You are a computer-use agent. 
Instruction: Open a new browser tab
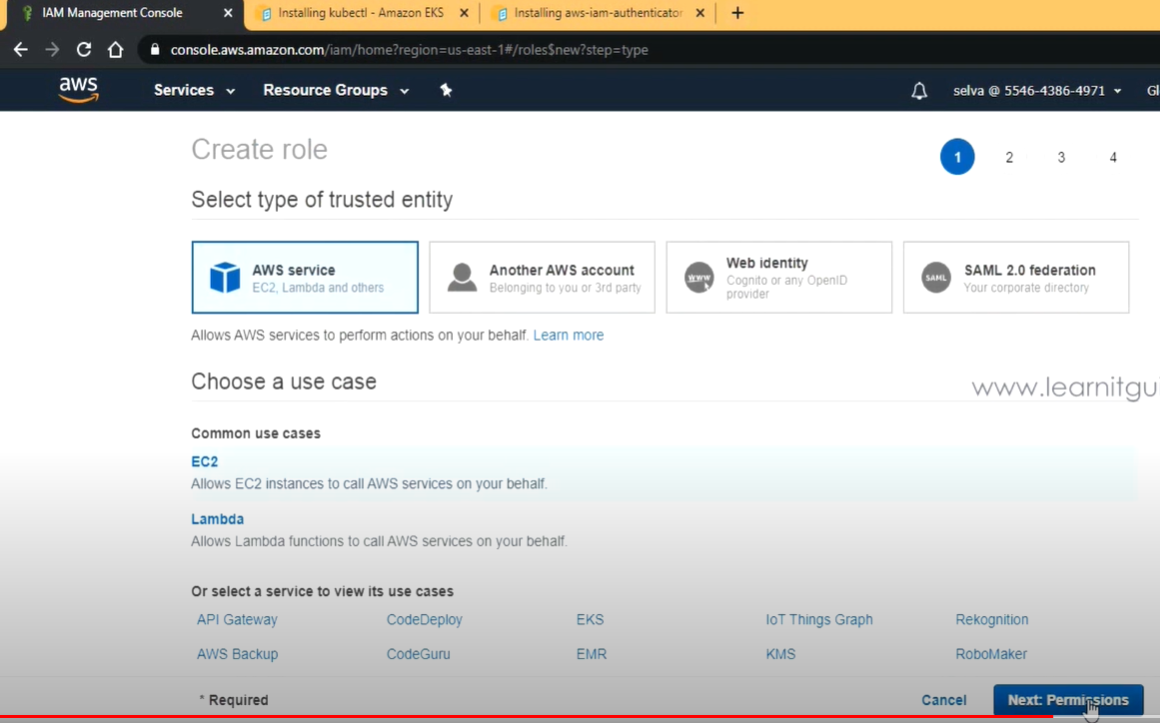coord(738,13)
